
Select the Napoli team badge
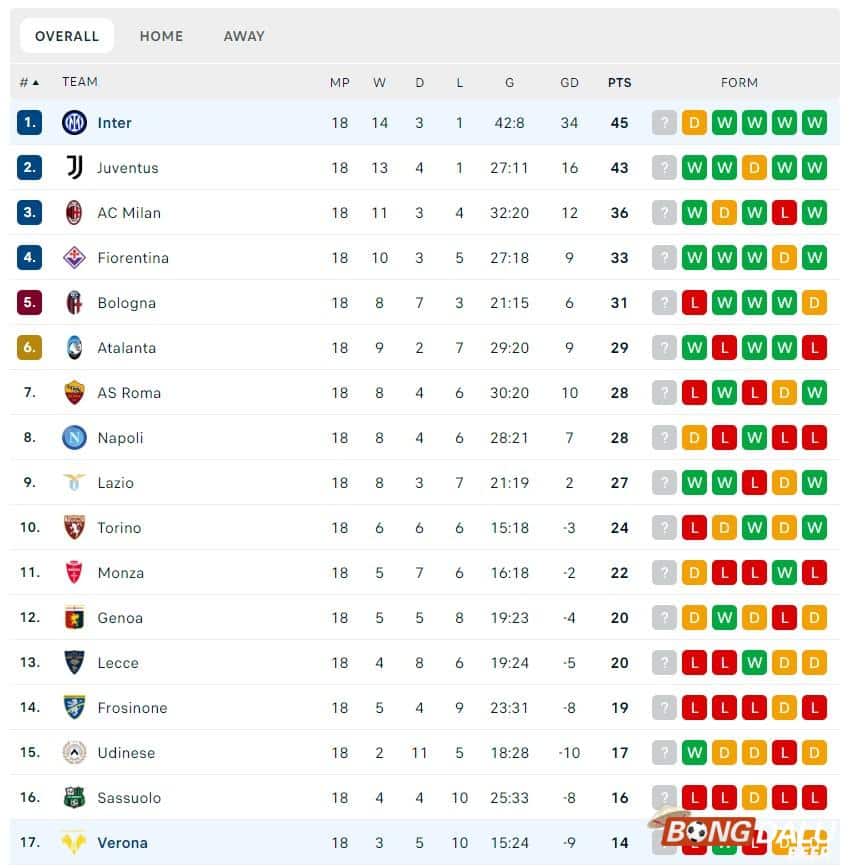click(x=73, y=437)
